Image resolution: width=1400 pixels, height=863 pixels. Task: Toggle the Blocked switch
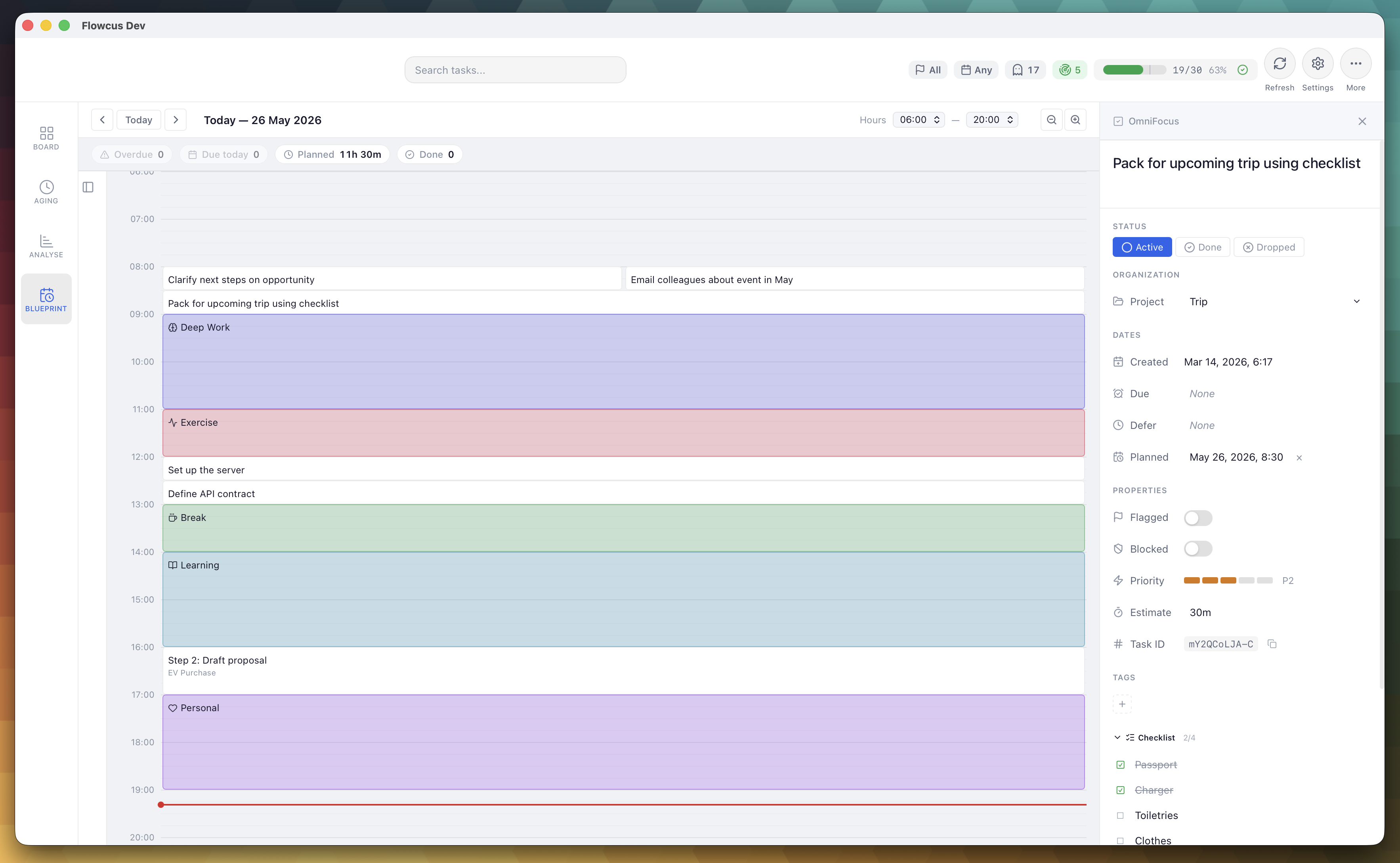pyautogui.click(x=1198, y=549)
